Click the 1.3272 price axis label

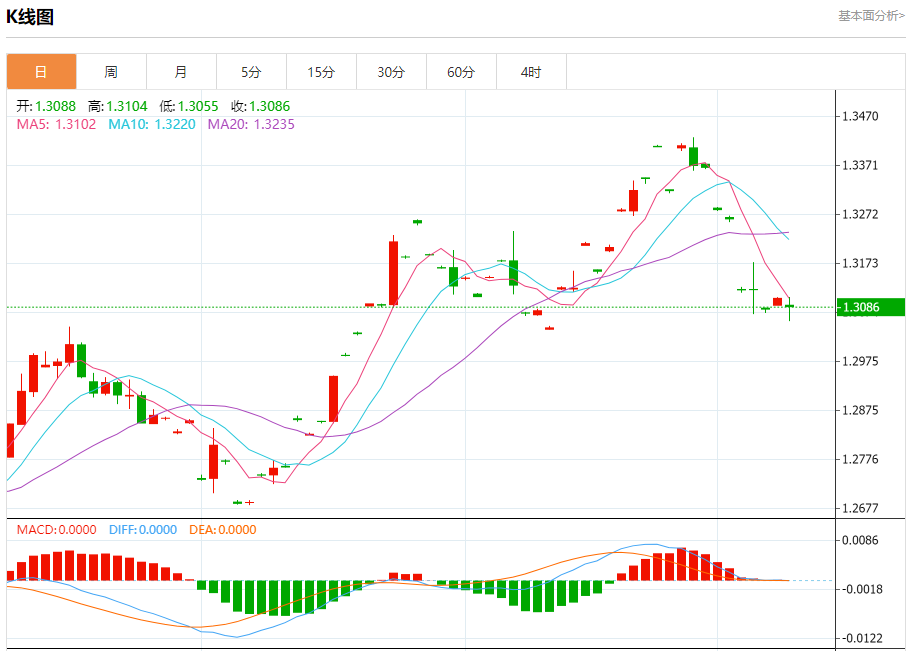[860, 214]
